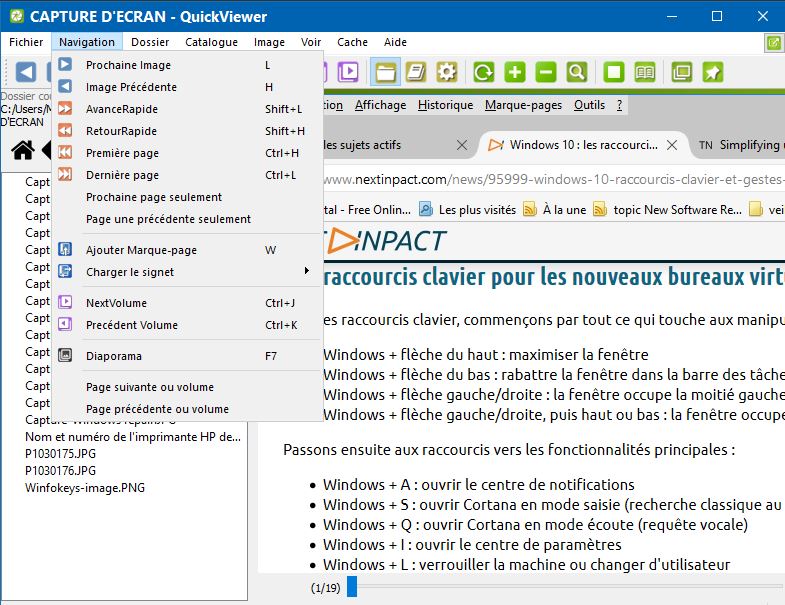Image resolution: width=785 pixels, height=605 pixels.
Task: Click the Première page menu icon
Action: click(65, 152)
